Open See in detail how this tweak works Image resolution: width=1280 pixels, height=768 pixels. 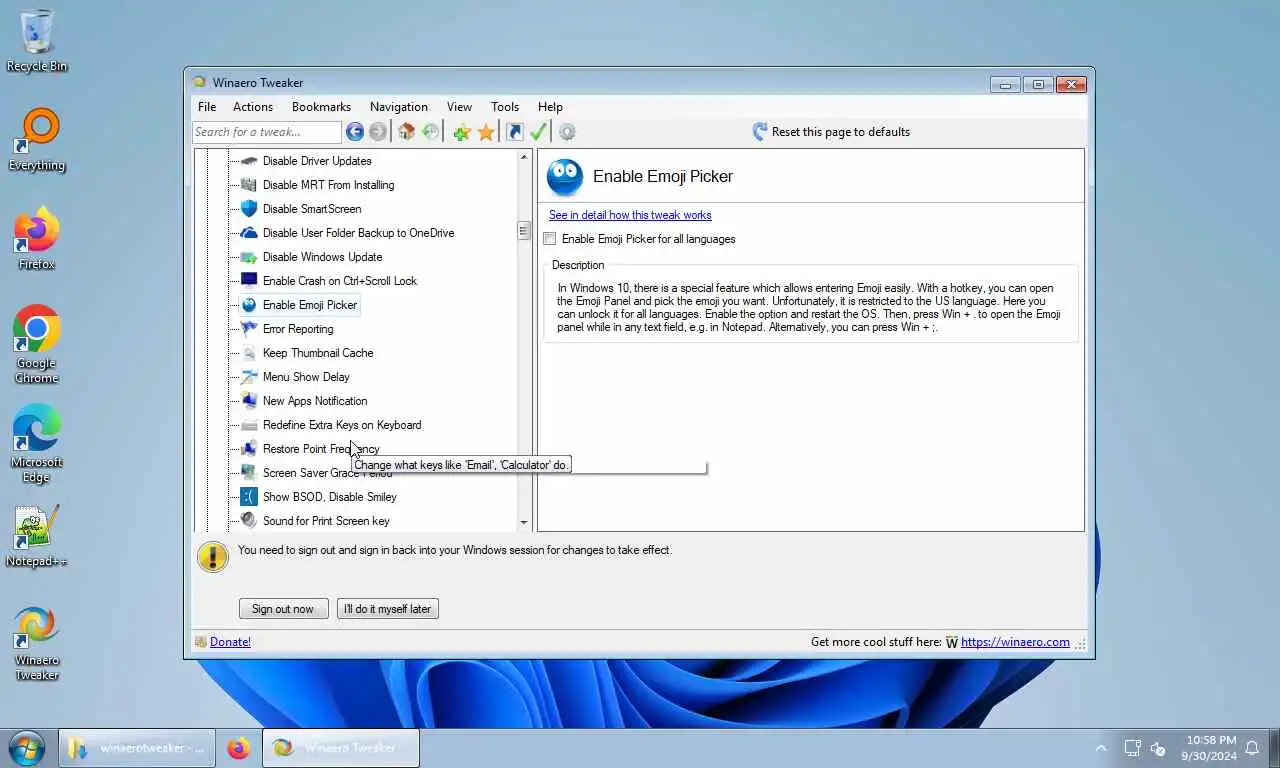[630, 215]
